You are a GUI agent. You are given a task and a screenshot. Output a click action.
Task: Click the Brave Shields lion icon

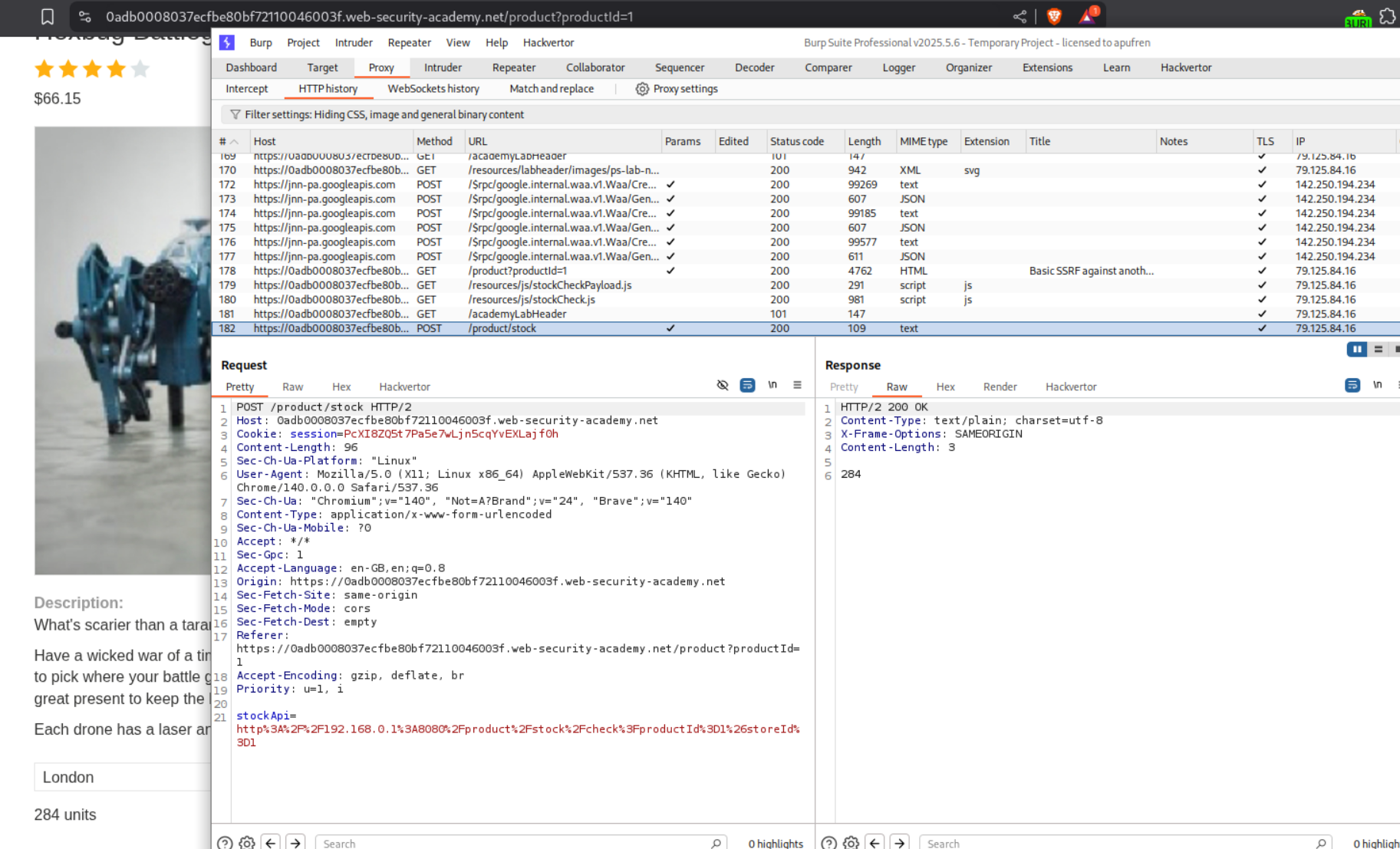pos(1054,16)
